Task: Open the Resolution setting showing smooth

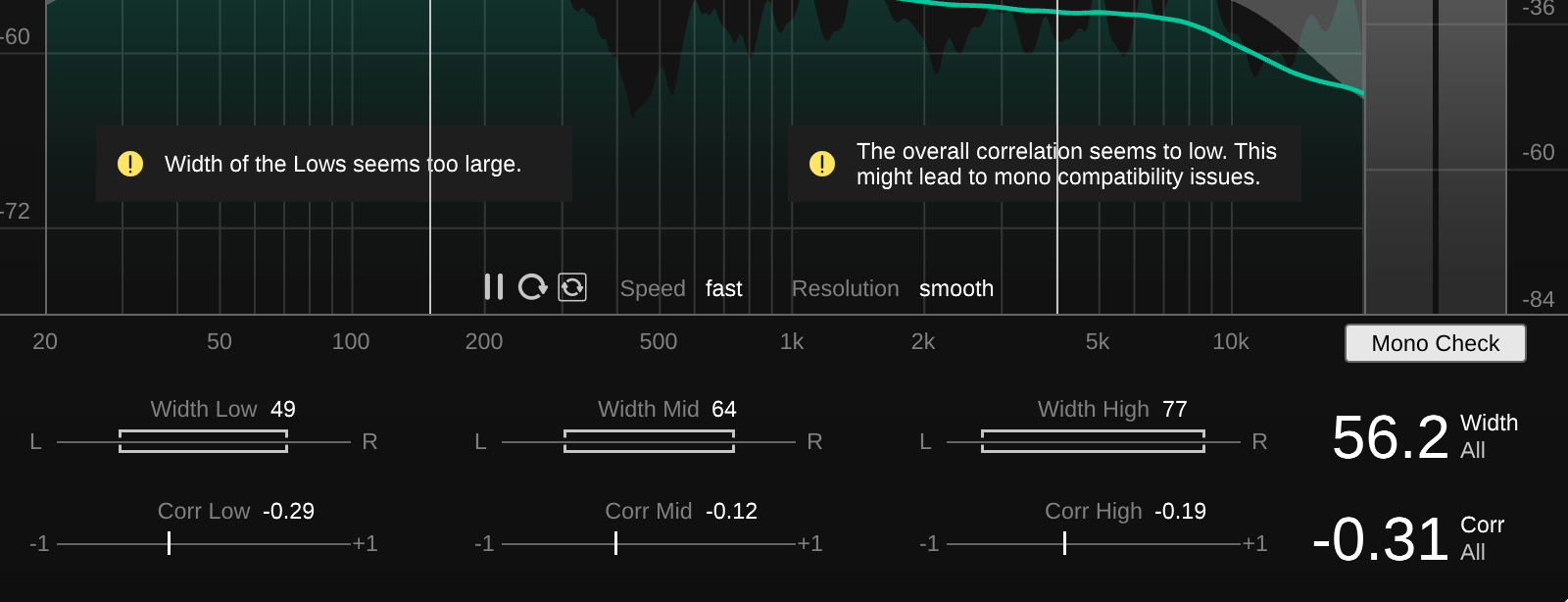Action: pos(955,289)
